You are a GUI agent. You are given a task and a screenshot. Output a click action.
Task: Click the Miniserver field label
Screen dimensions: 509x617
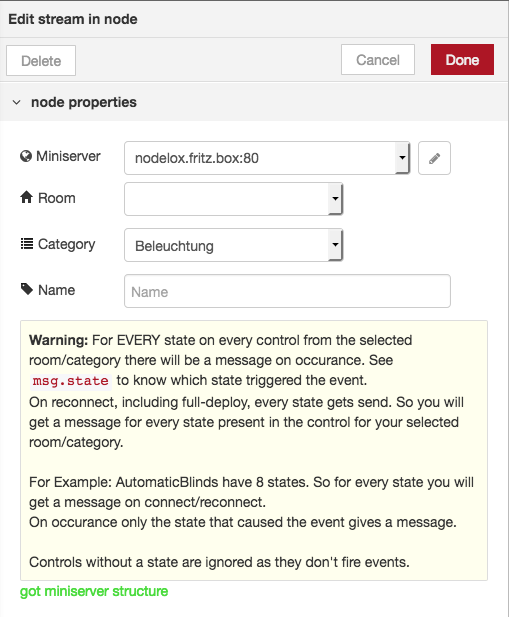click(x=68, y=156)
